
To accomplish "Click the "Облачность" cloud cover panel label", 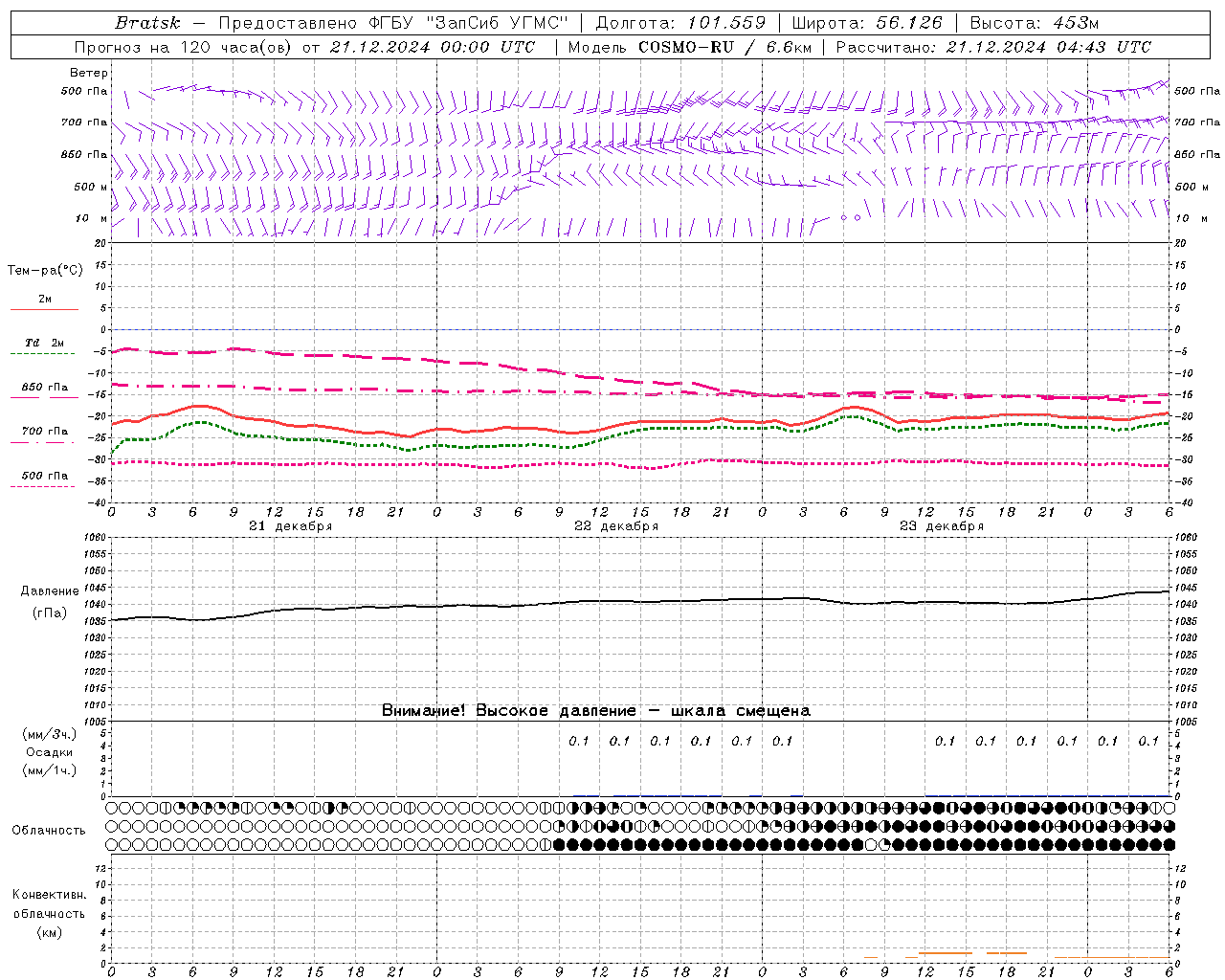I will [49, 831].
